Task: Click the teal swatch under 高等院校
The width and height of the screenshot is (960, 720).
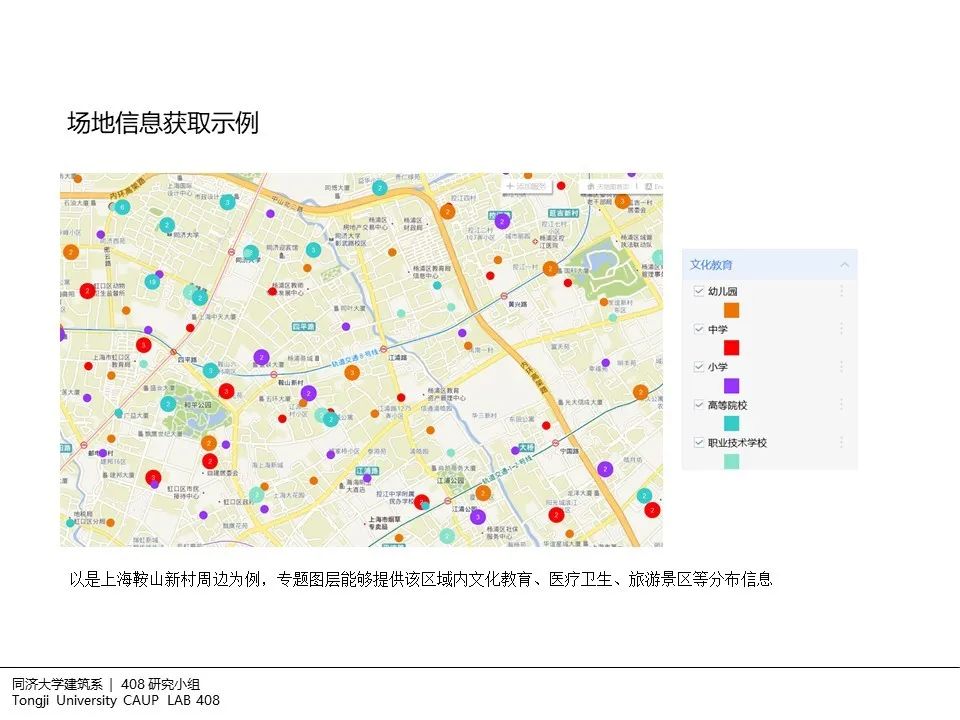Action: coord(731,423)
